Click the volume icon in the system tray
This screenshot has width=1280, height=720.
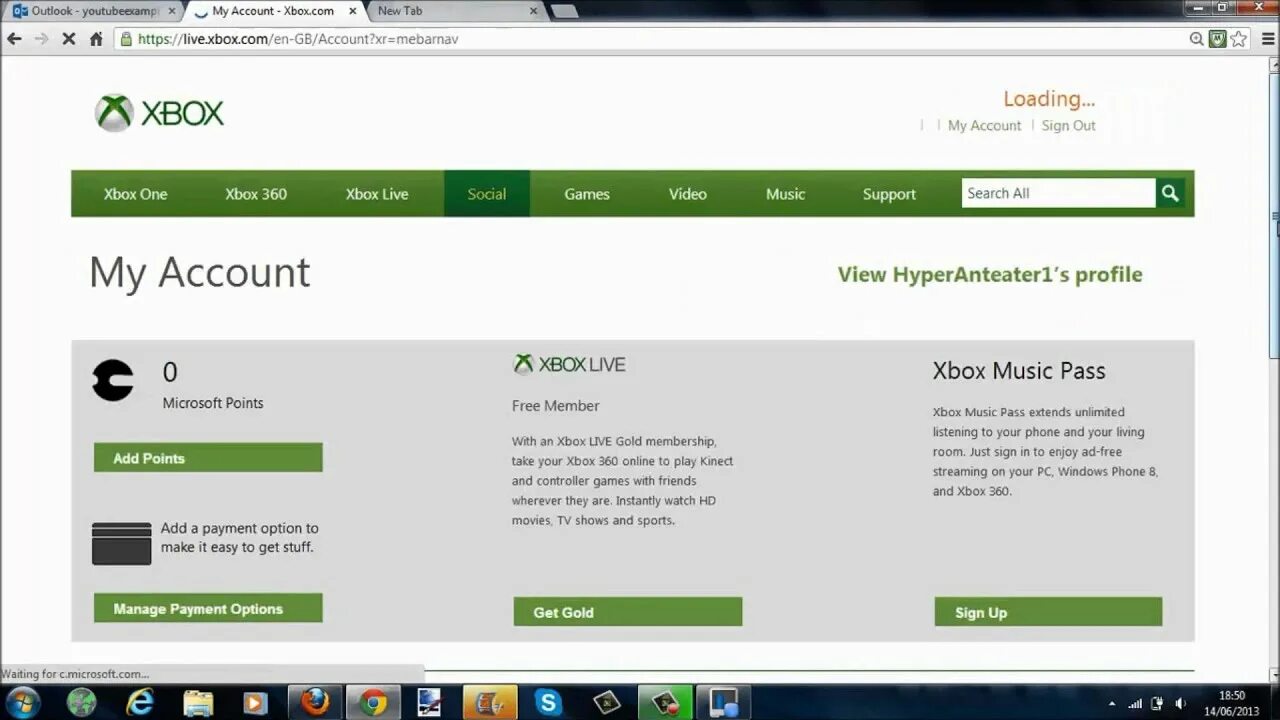pos(1180,703)
